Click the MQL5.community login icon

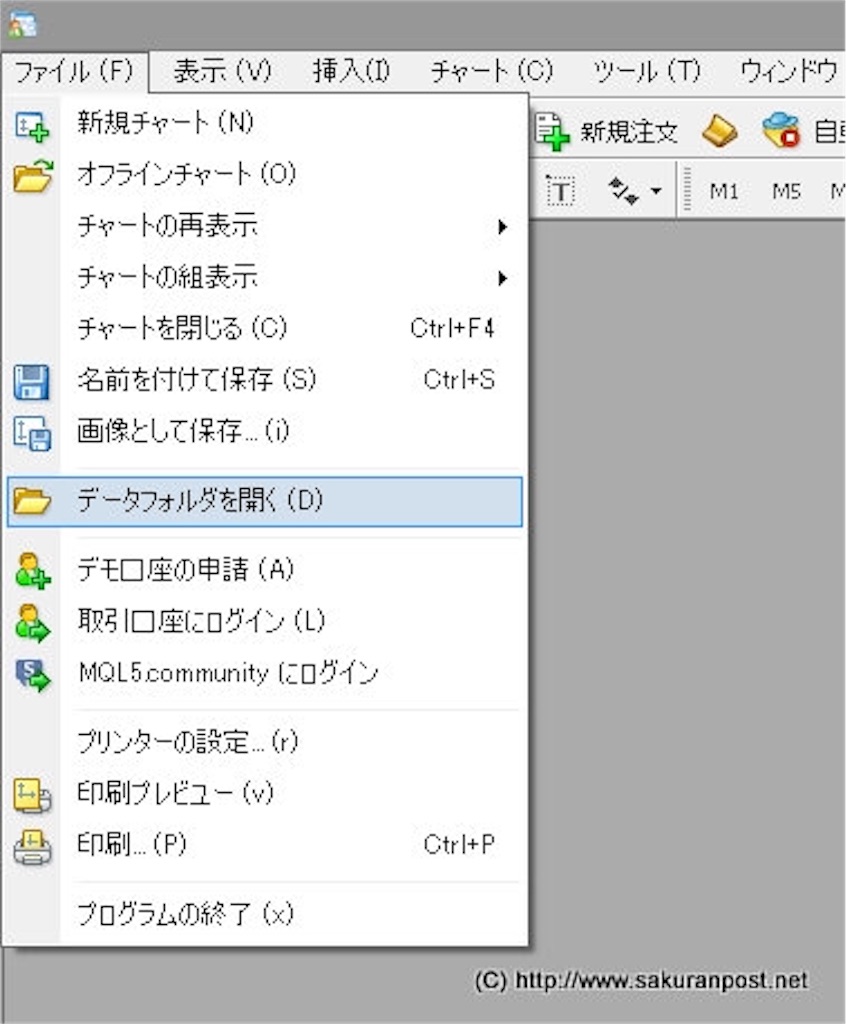[30, 672]
